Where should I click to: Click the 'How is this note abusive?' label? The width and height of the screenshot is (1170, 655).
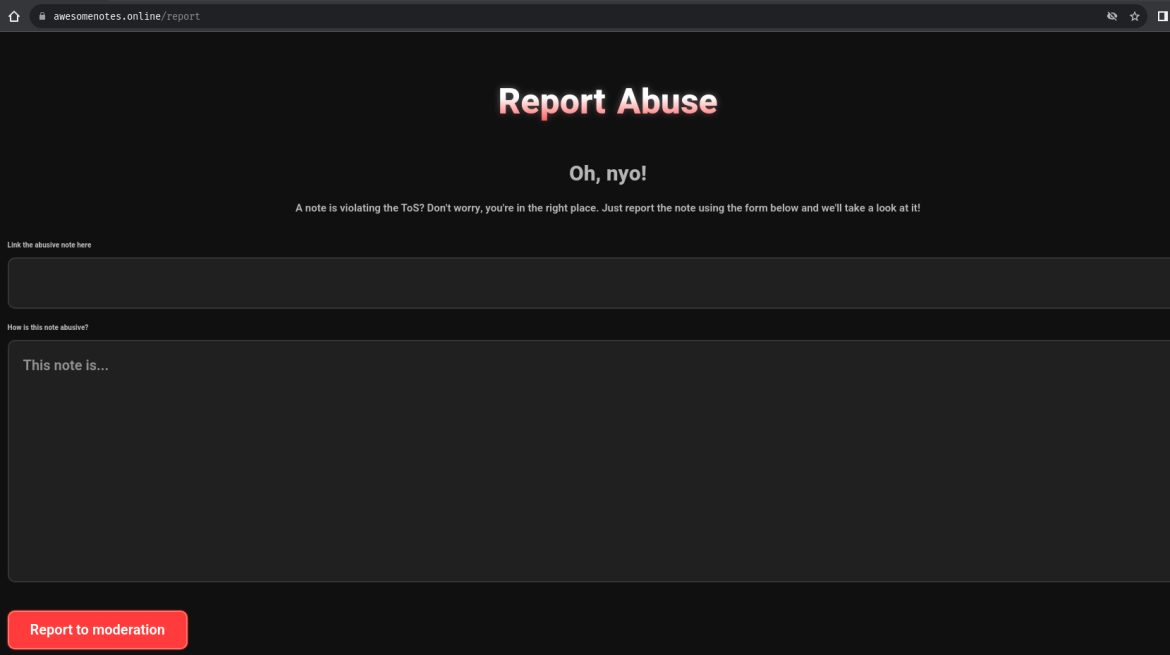48,327
